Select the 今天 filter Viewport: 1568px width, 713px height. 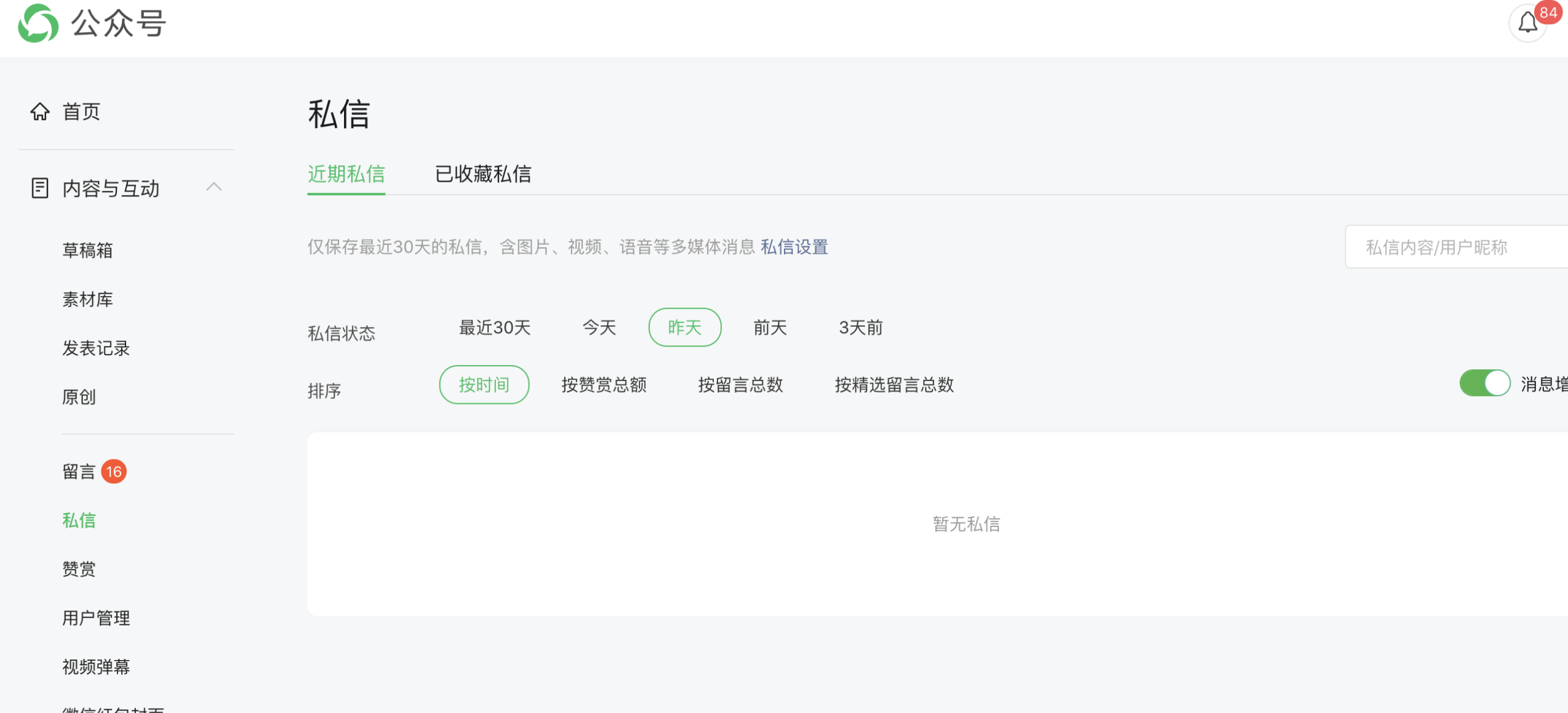tap(599, 327)
